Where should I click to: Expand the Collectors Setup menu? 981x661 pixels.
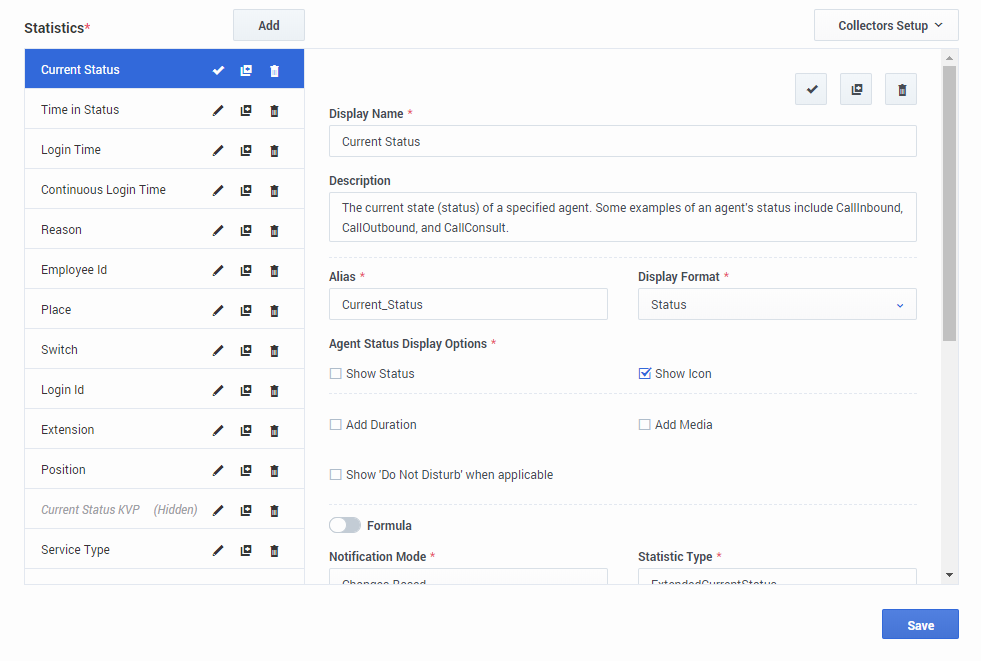886,26
